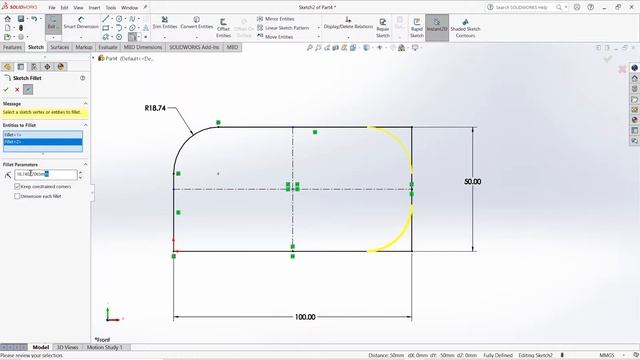The height and width of the screenshot is (360, 640).
Task: Open the Tools menu
Action: 111,8
